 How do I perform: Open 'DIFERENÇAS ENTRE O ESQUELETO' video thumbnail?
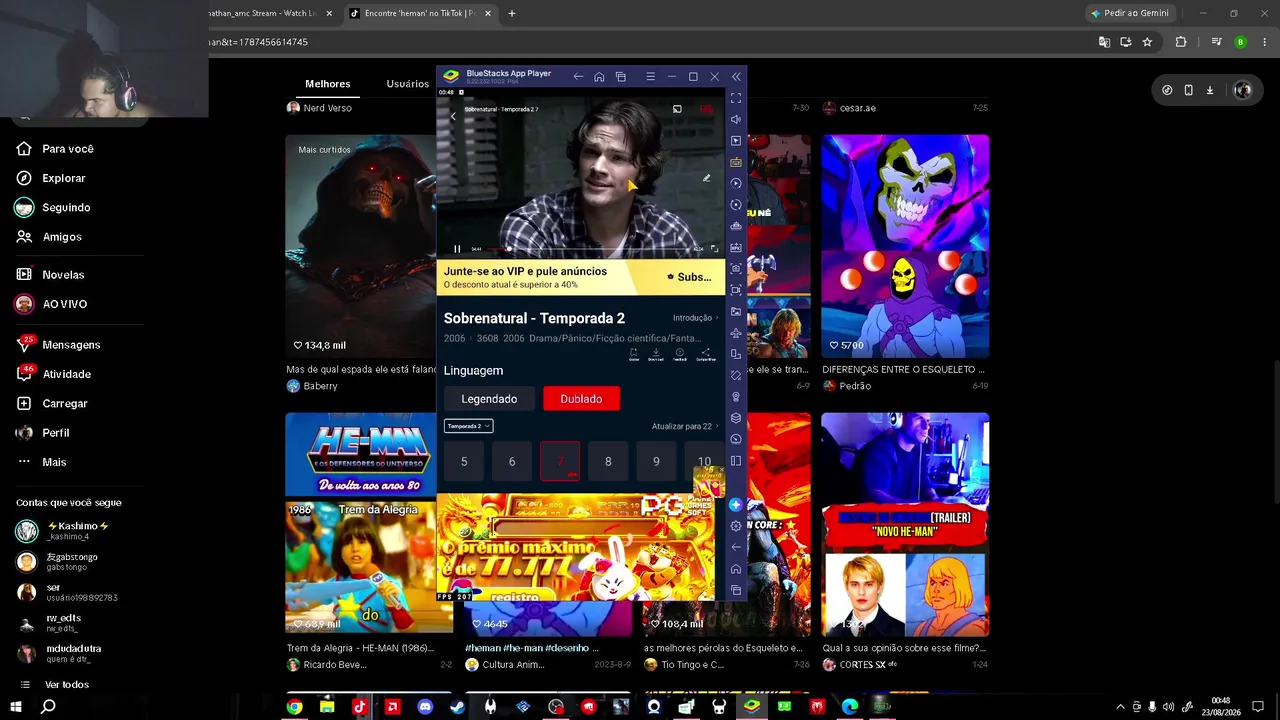(906, 246)
